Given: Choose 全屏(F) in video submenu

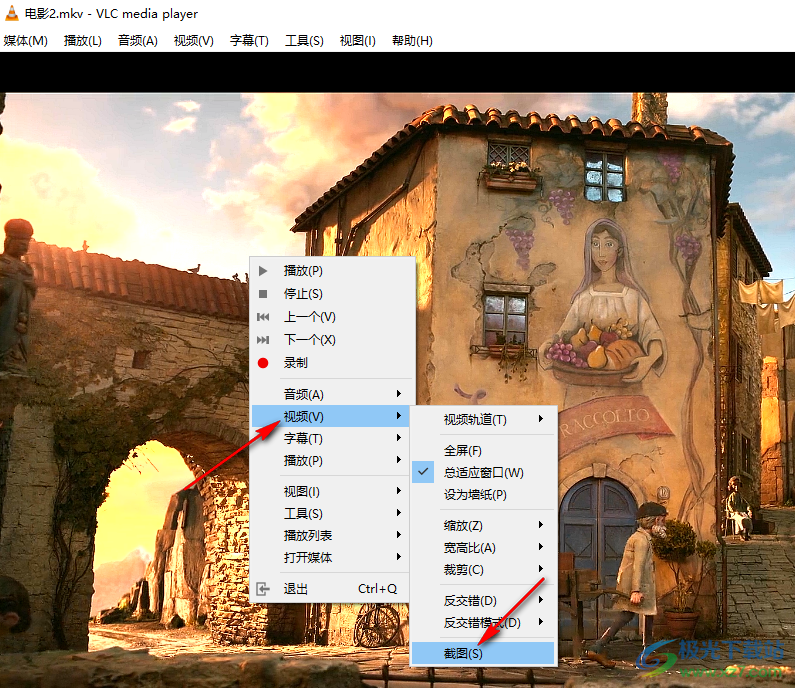Looking at the screenshot, I should (483, 450).
